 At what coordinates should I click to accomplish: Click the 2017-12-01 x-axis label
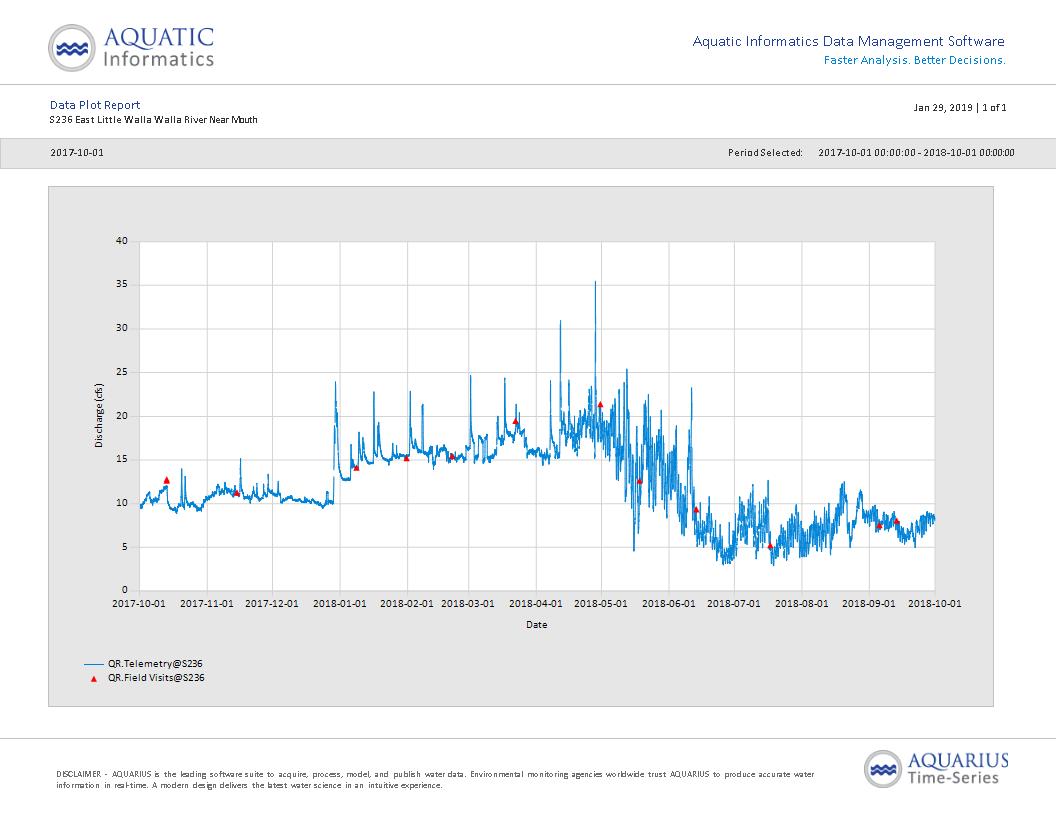(x=272, y=603)
